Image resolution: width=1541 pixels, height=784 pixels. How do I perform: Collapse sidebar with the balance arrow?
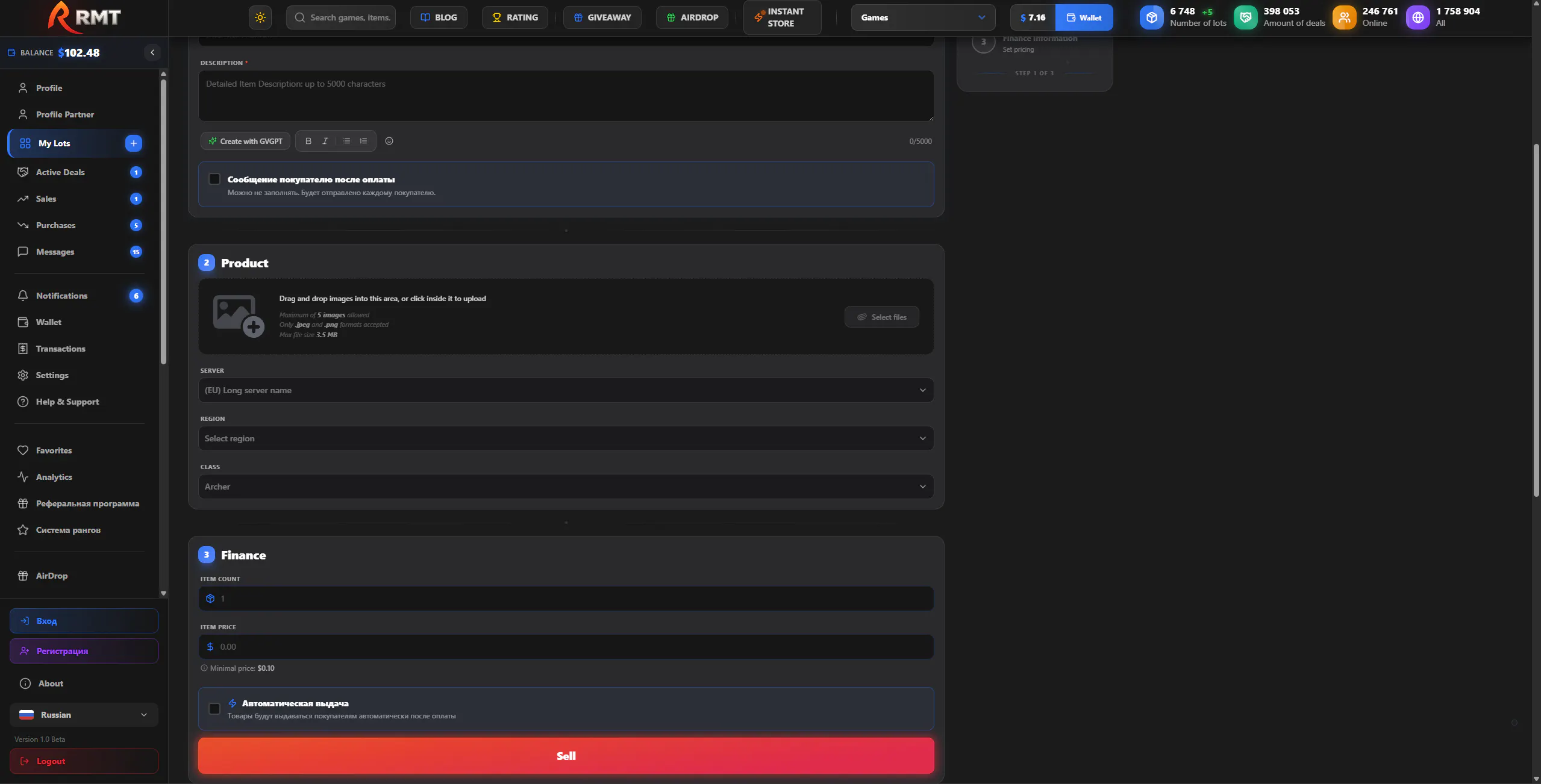click(152, 52)
